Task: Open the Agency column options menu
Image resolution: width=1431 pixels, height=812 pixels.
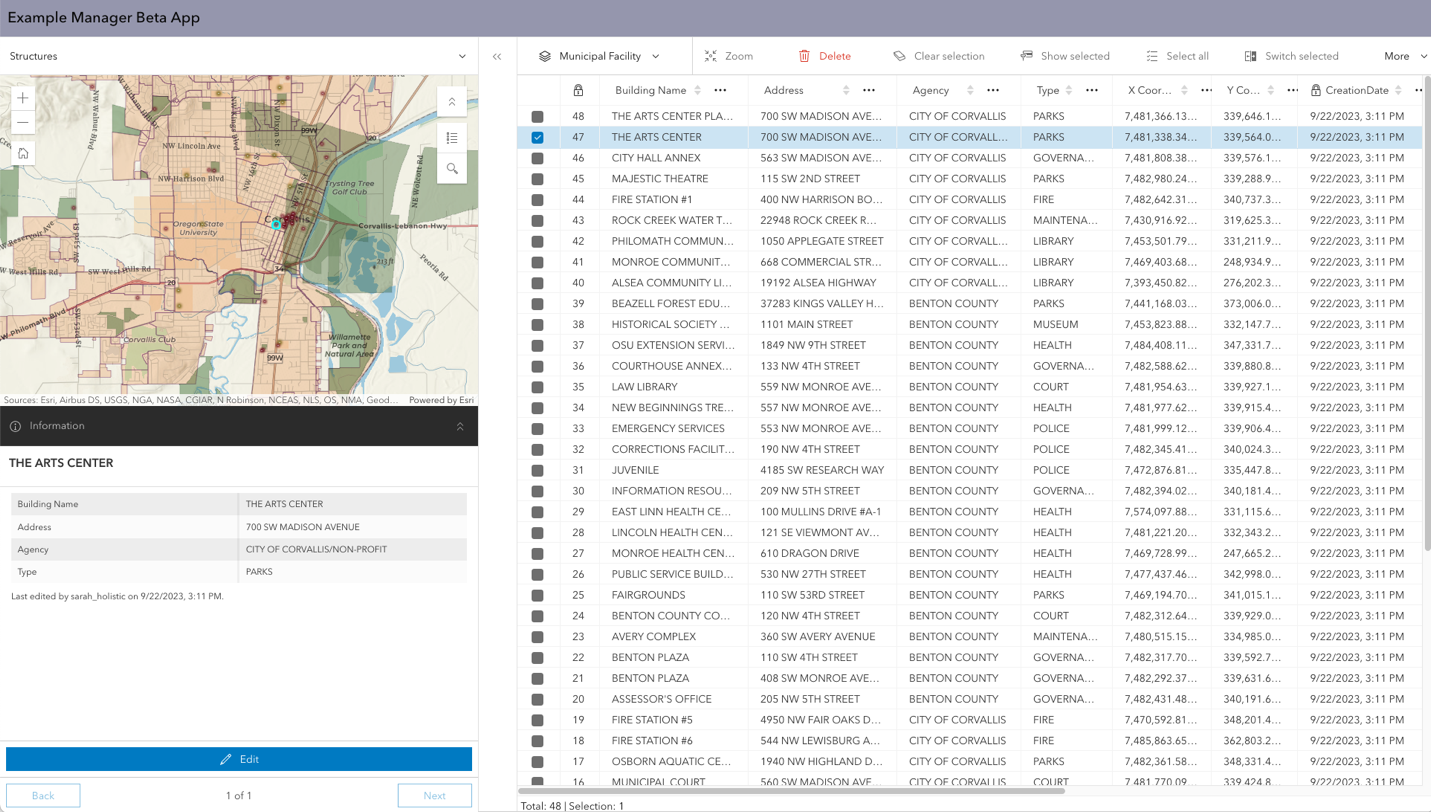Action: 993,90
